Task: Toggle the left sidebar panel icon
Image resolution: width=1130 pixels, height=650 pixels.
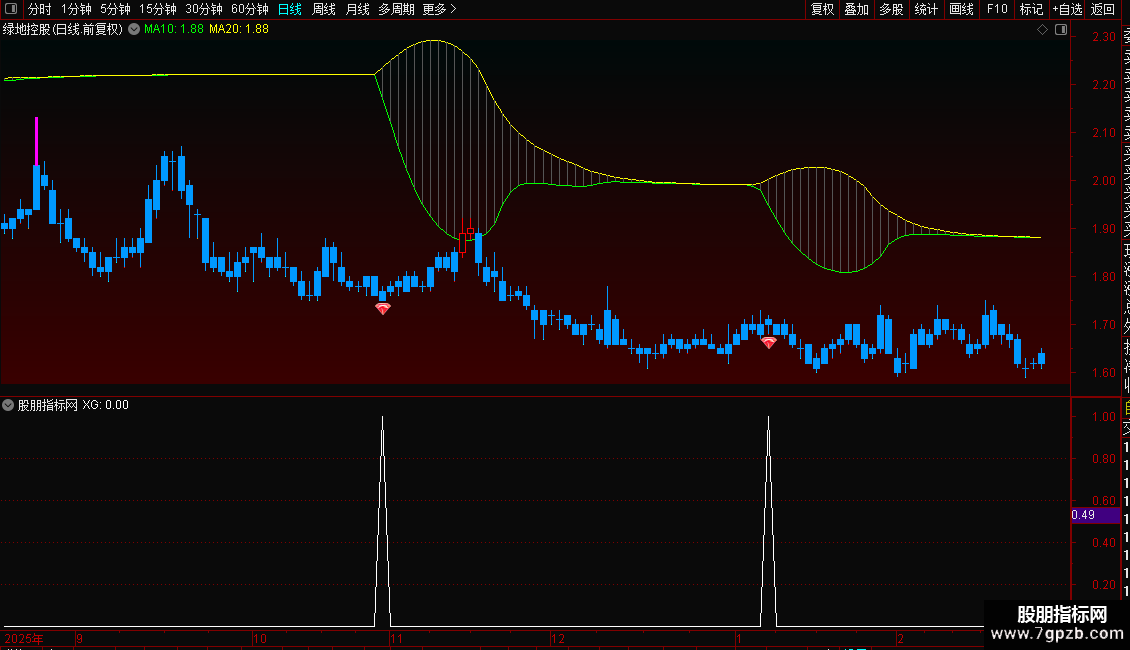Action: [x=11, y=9]
